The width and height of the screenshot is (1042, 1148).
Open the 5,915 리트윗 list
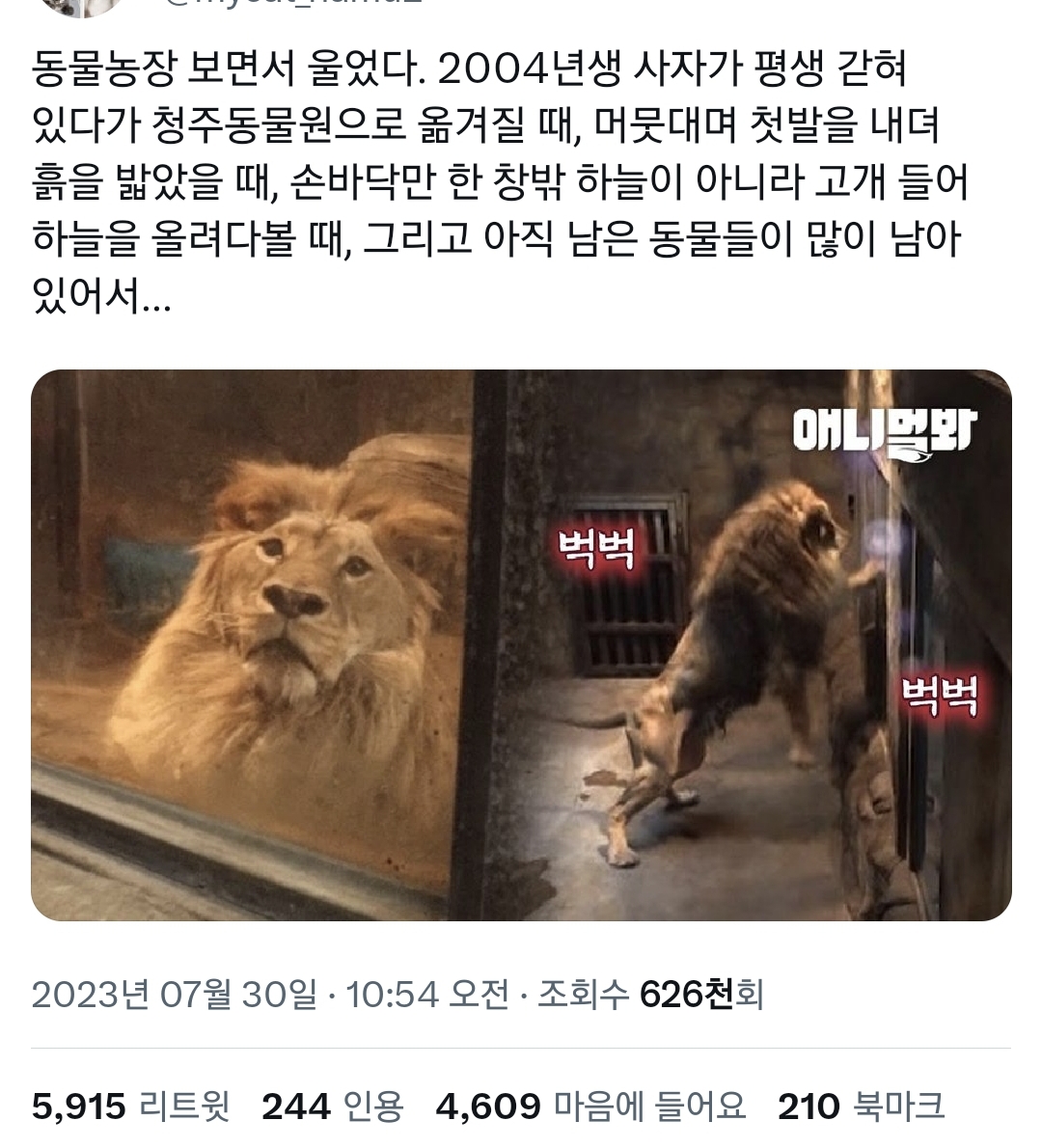(x=131, y=1107)
